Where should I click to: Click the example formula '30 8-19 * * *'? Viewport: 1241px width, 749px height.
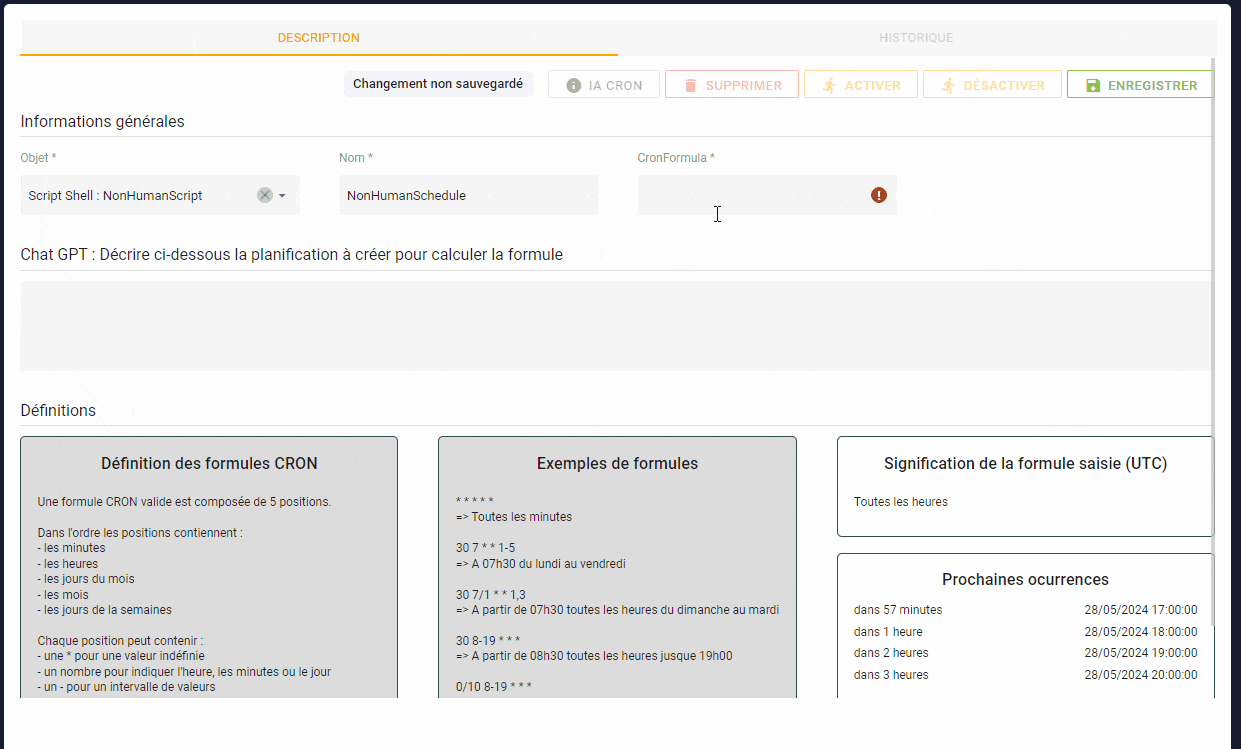coord(487,641)
